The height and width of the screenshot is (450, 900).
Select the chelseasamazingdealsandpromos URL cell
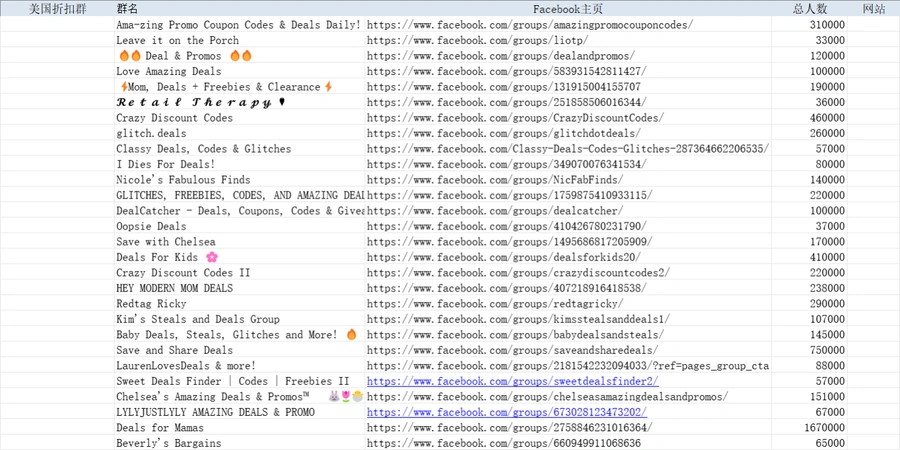click(x=568, y=397)
